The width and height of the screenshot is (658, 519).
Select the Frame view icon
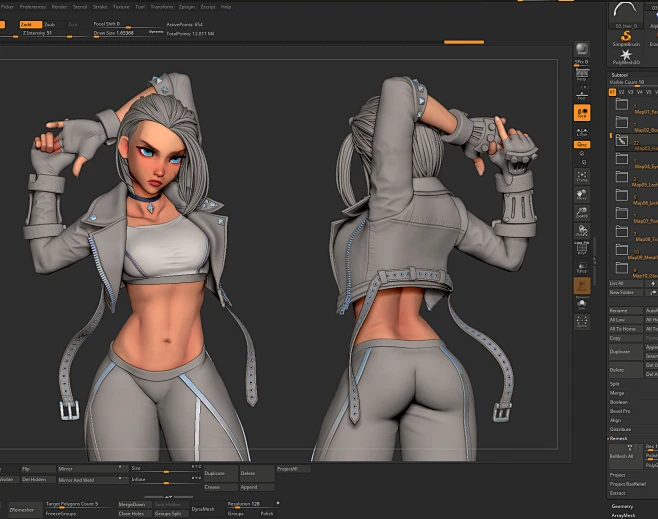pyautogui.click(x=582, y=176)
